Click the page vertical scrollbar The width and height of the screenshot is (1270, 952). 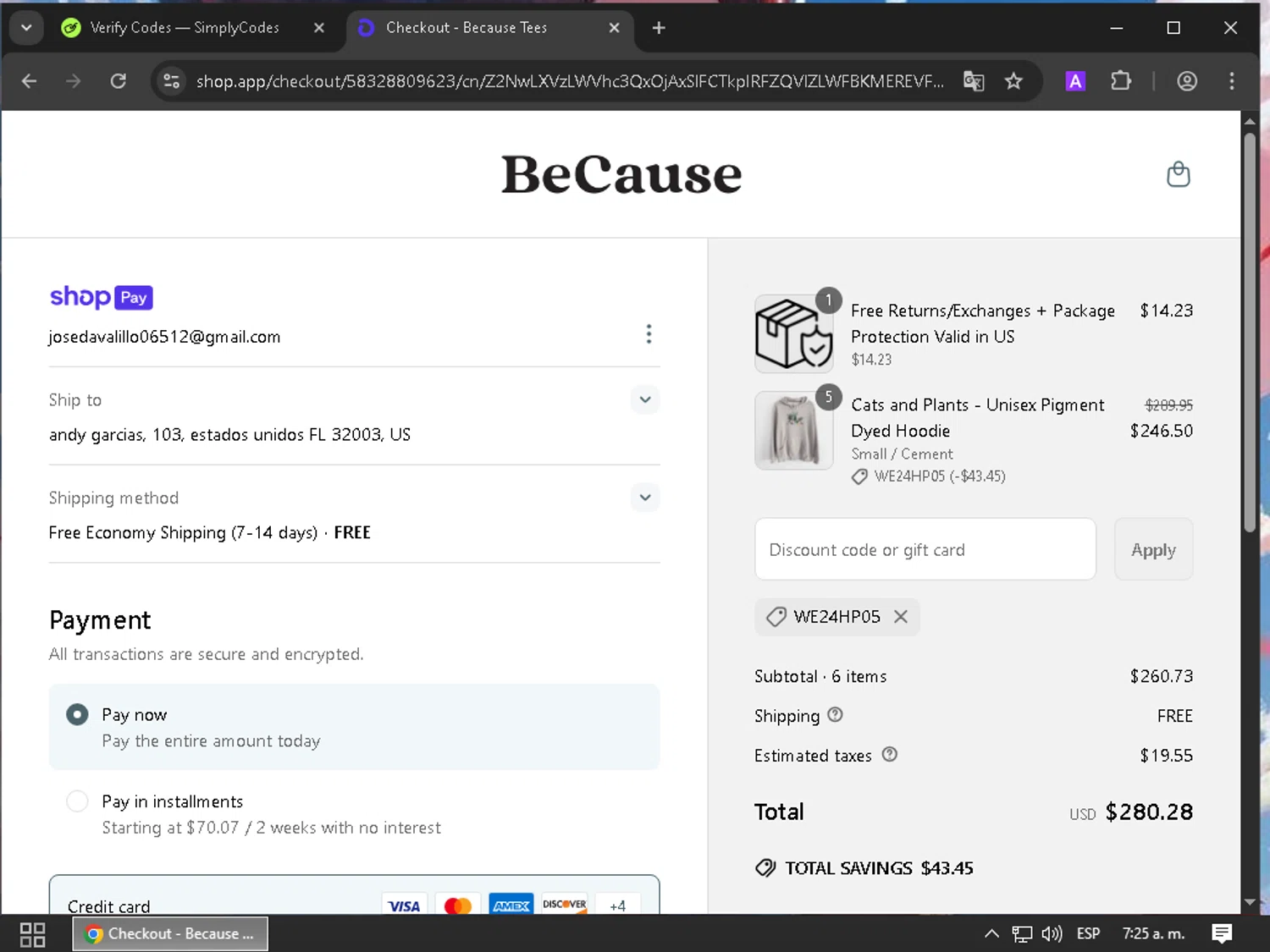(x=1250, y=333)
